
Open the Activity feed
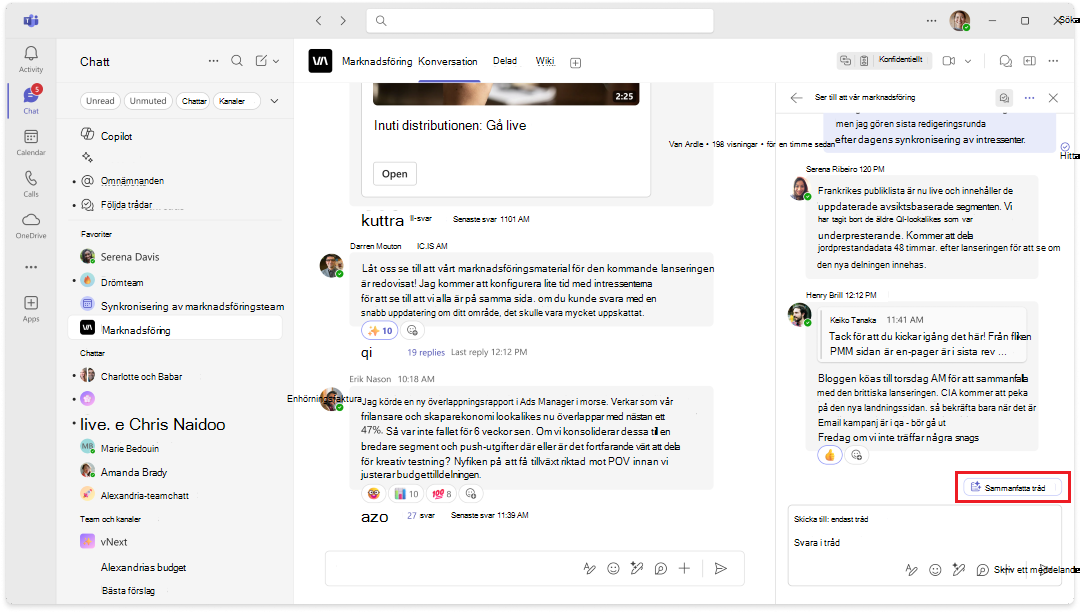tap(31, 59)
